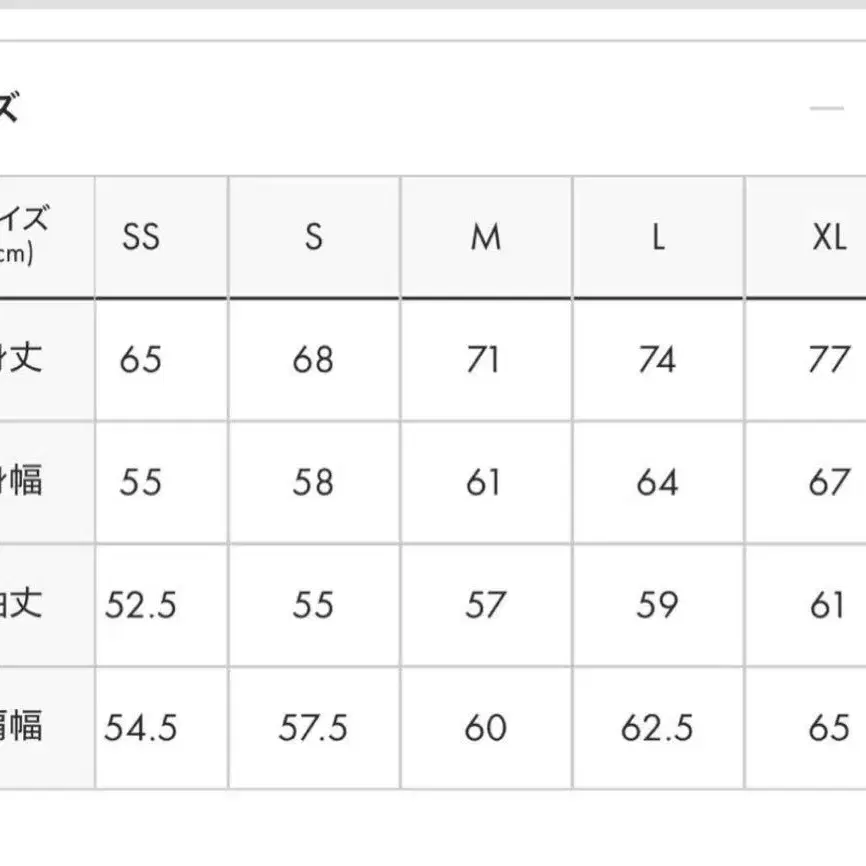866x866 pixels.
Task: Select the L size column header
Action: coord(658,238)
